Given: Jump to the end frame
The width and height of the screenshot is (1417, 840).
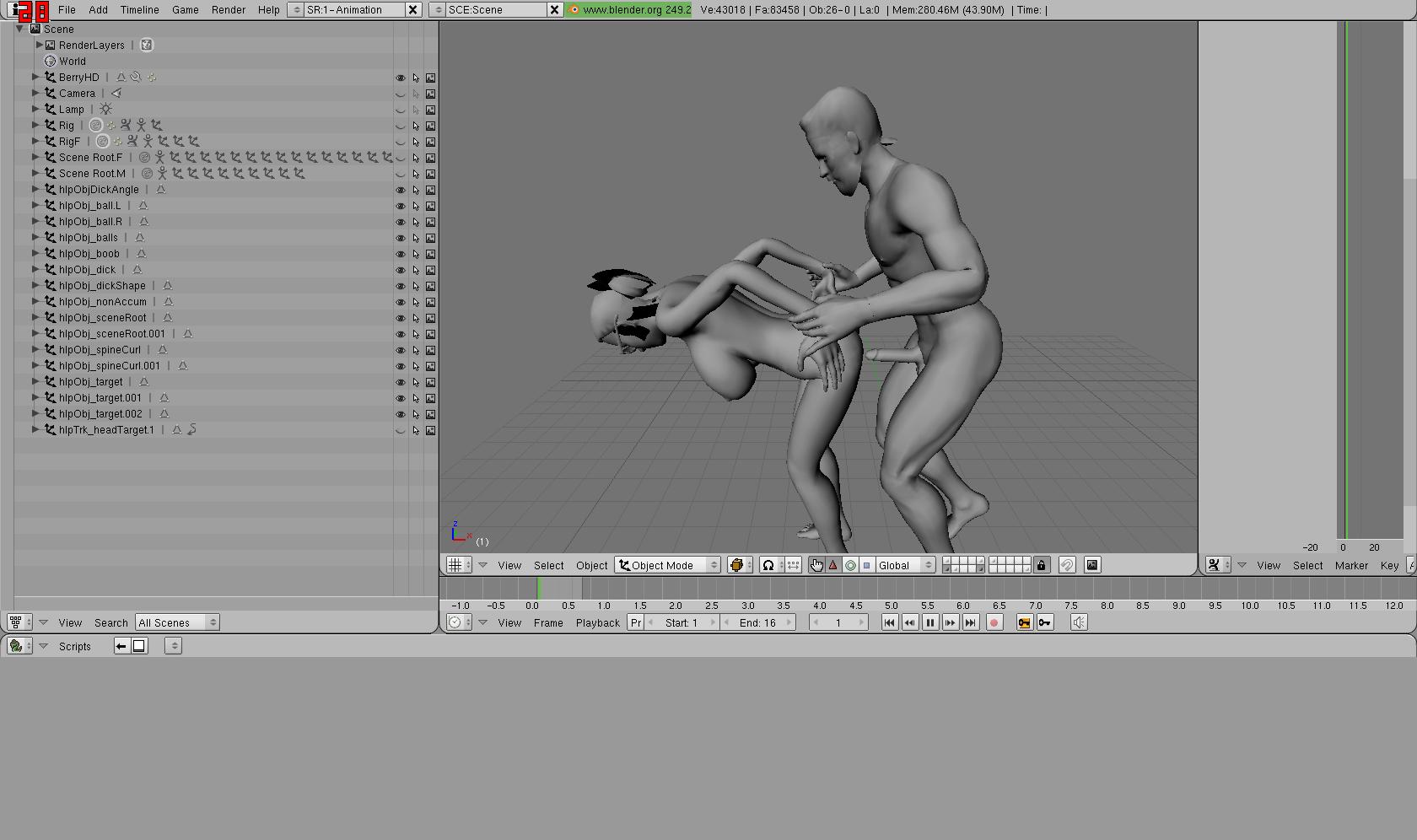Looking at the screenshot, I should pos(971,622).
